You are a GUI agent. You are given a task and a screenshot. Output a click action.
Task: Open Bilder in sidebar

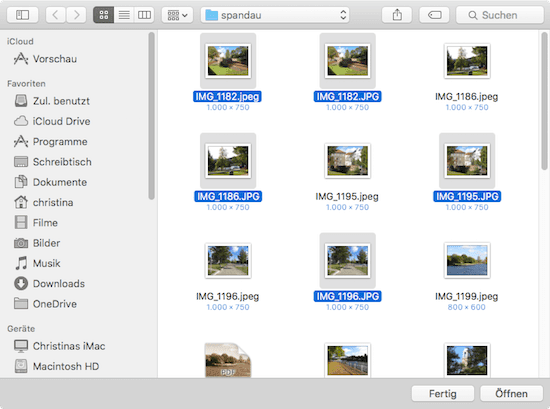[x=37, y=243]
